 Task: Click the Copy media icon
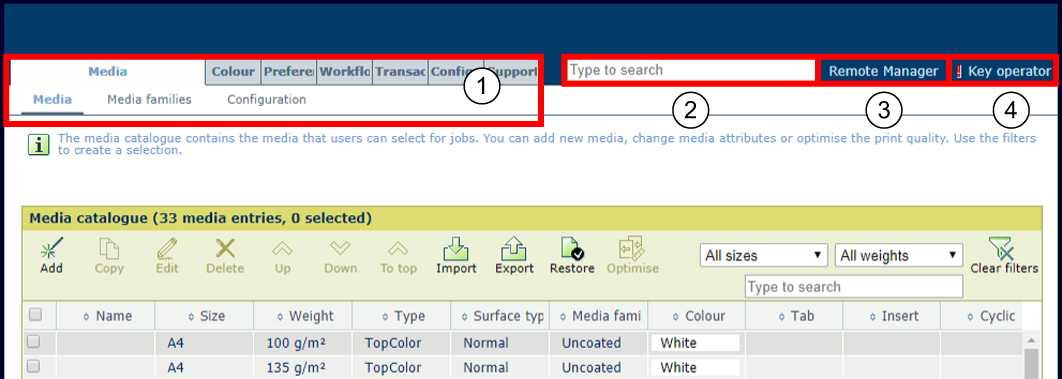tap(109, 248)
